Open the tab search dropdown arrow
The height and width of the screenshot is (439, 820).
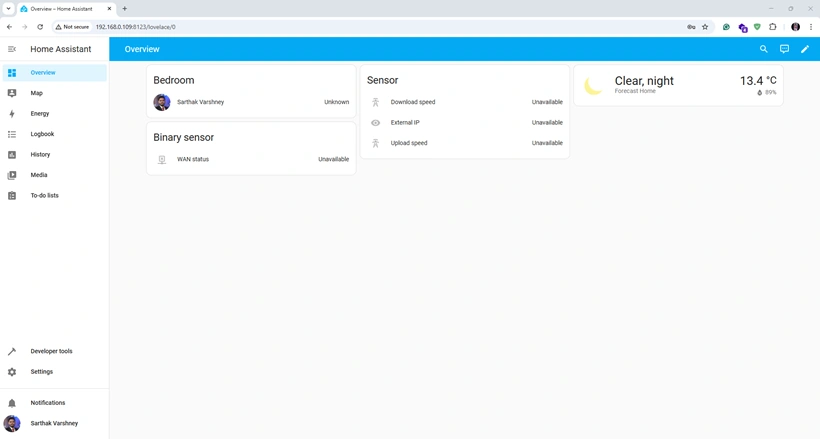pos(8,9)
